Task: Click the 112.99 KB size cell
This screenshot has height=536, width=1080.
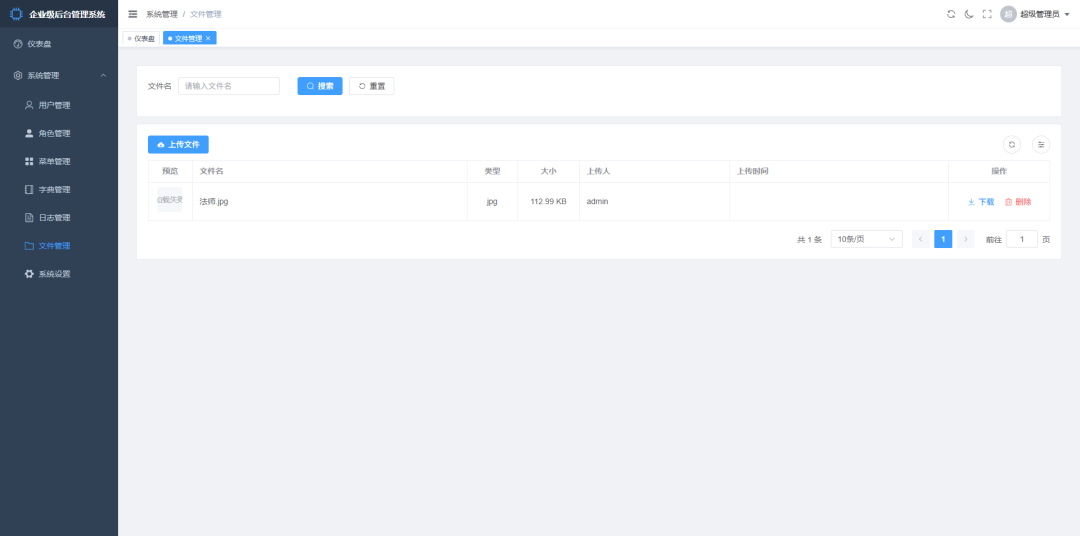Action: [548, 202]
